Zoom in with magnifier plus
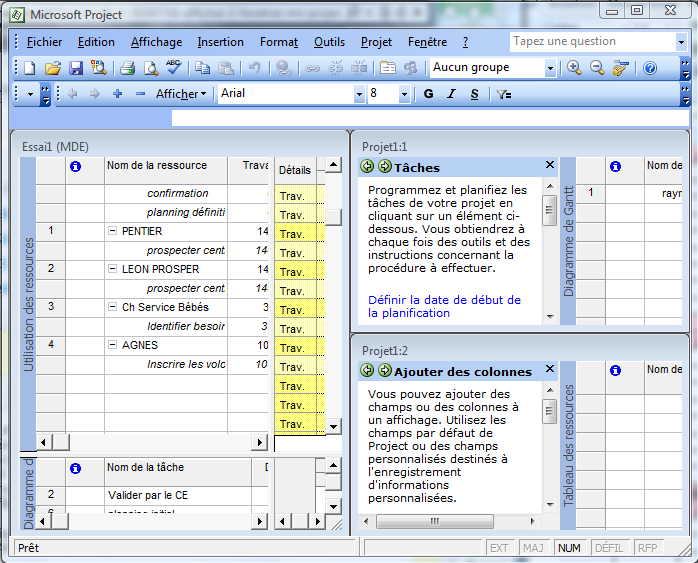698x563 pixels. (574, 68)
